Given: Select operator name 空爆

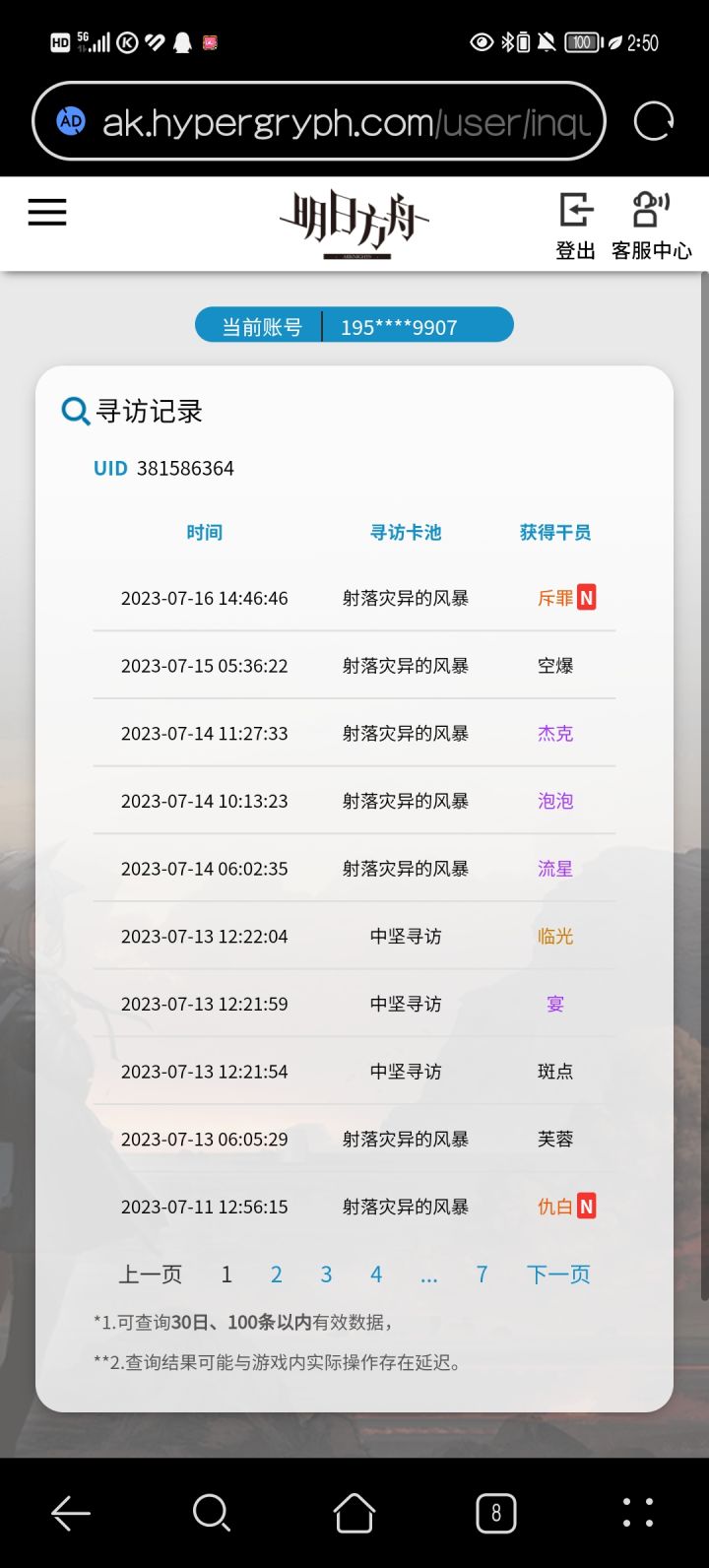Looking at the screenshot, I should [555, 666].
